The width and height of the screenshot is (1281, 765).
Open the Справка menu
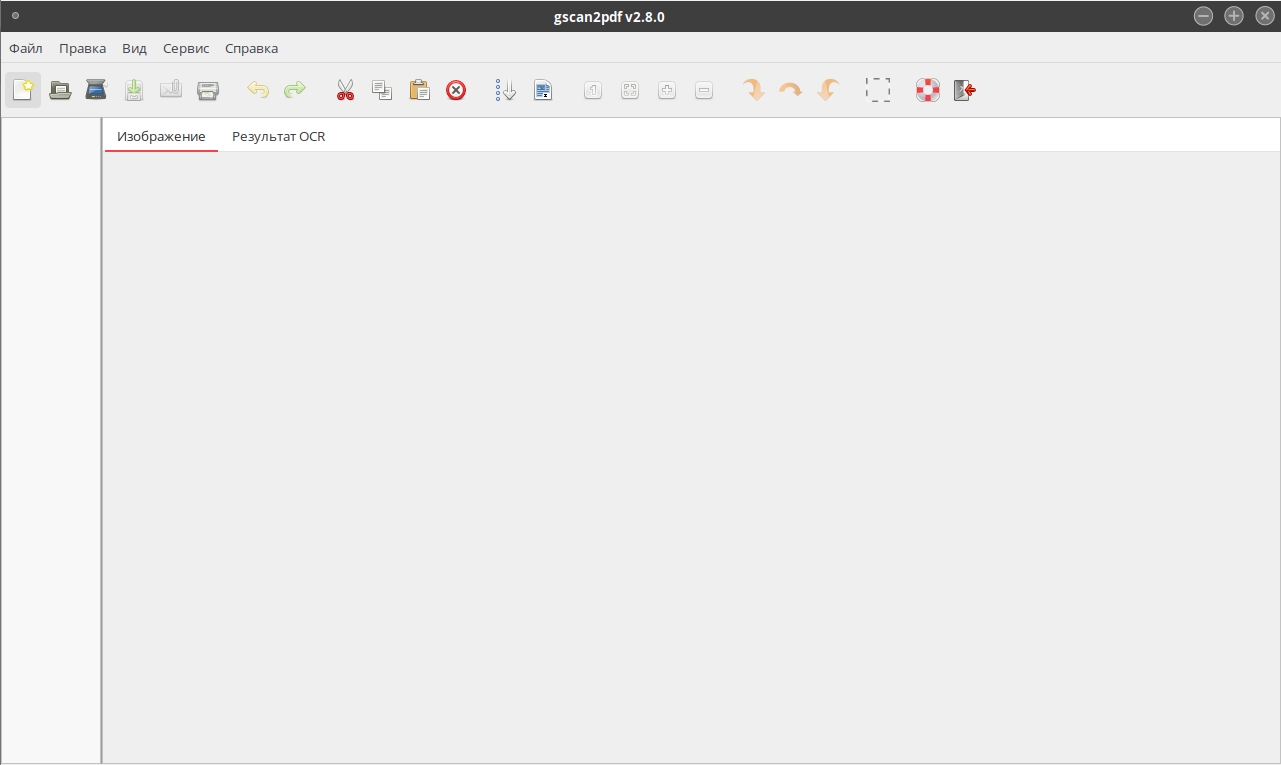point(252,48)
